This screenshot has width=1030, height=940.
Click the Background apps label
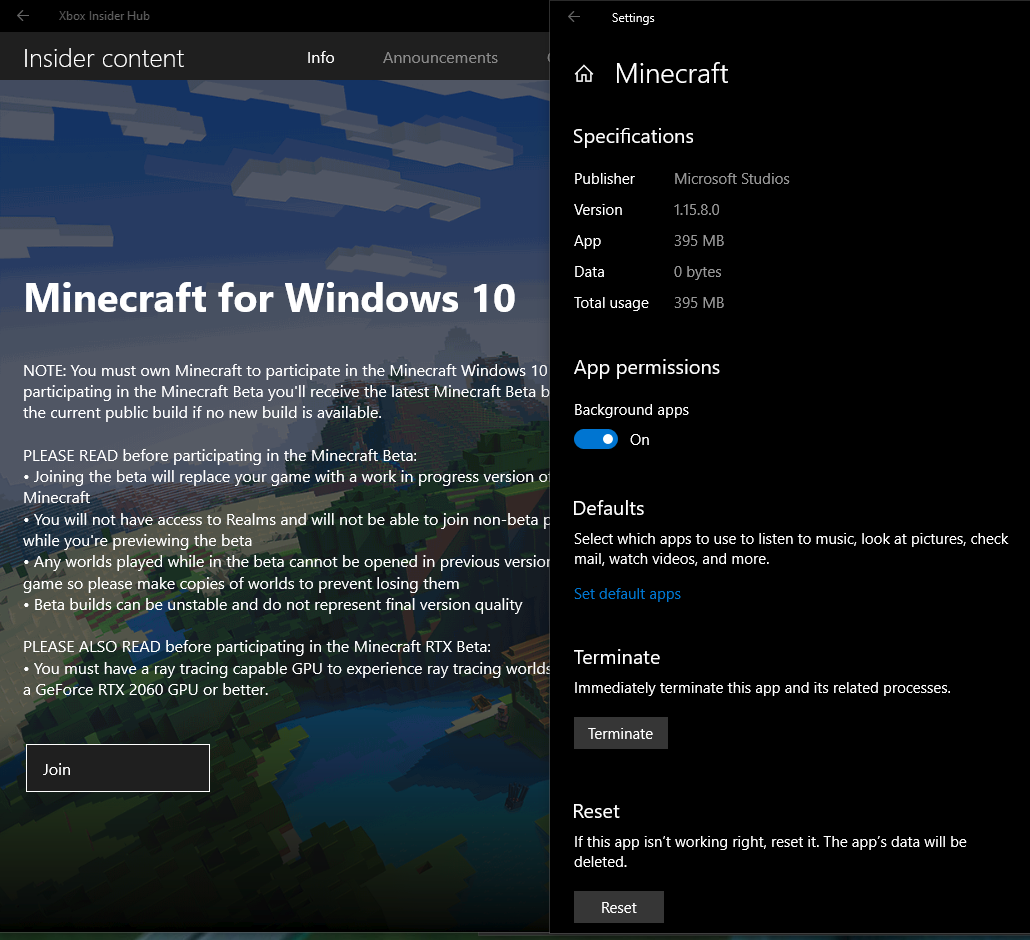click(631, 410)
